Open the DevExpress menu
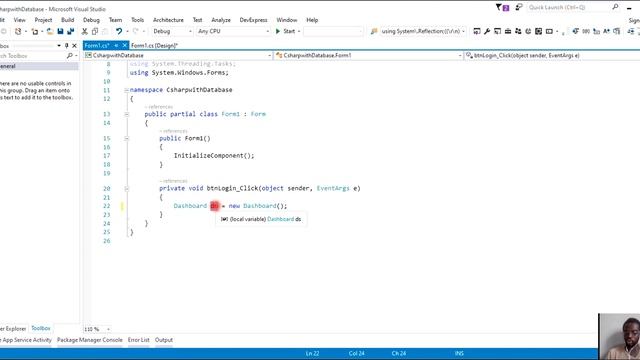Screen dimensions: 640x360 [253, 20]
